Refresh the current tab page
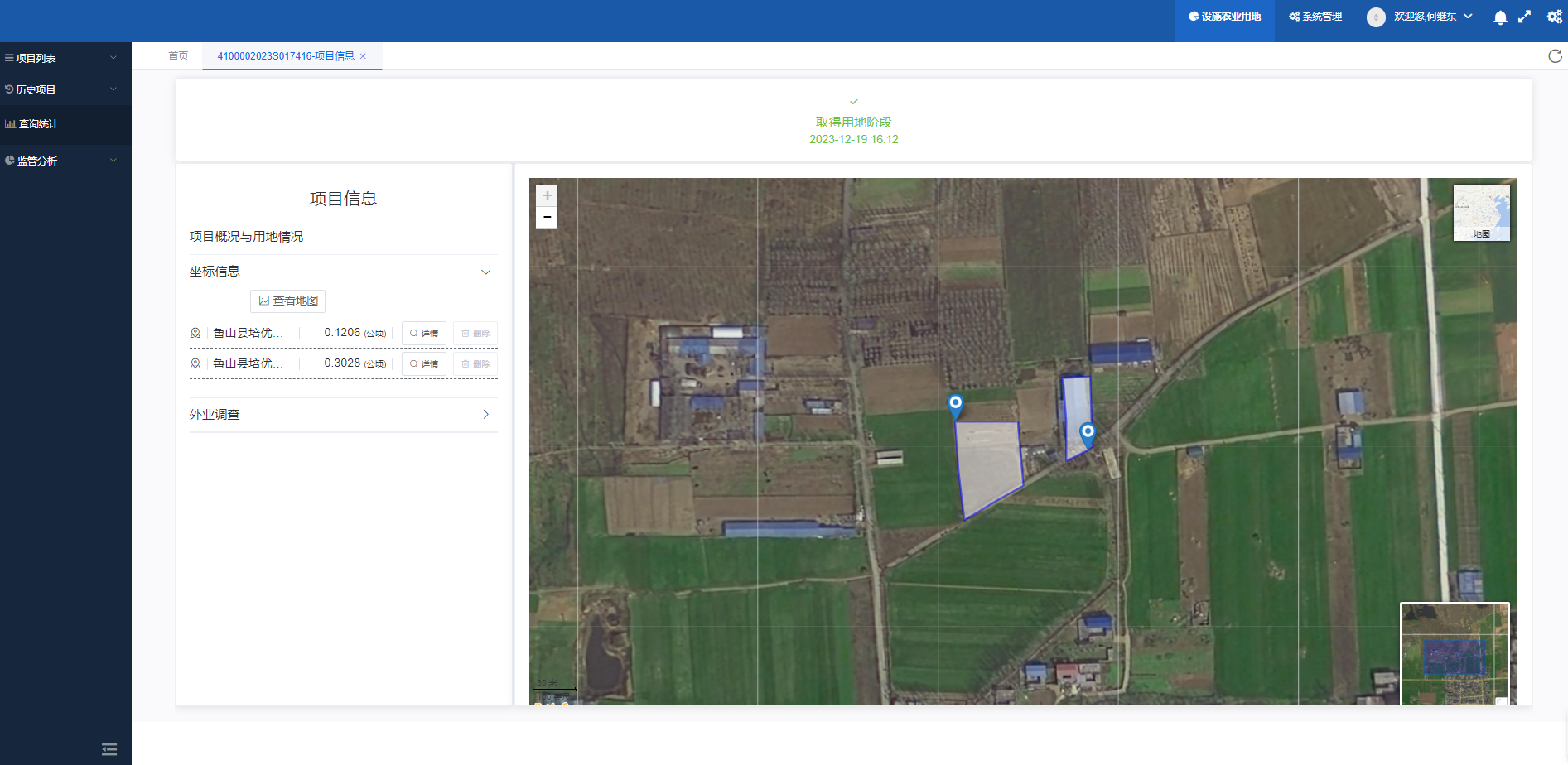This screenshot has height=765, width=1568. point(1555,56)
